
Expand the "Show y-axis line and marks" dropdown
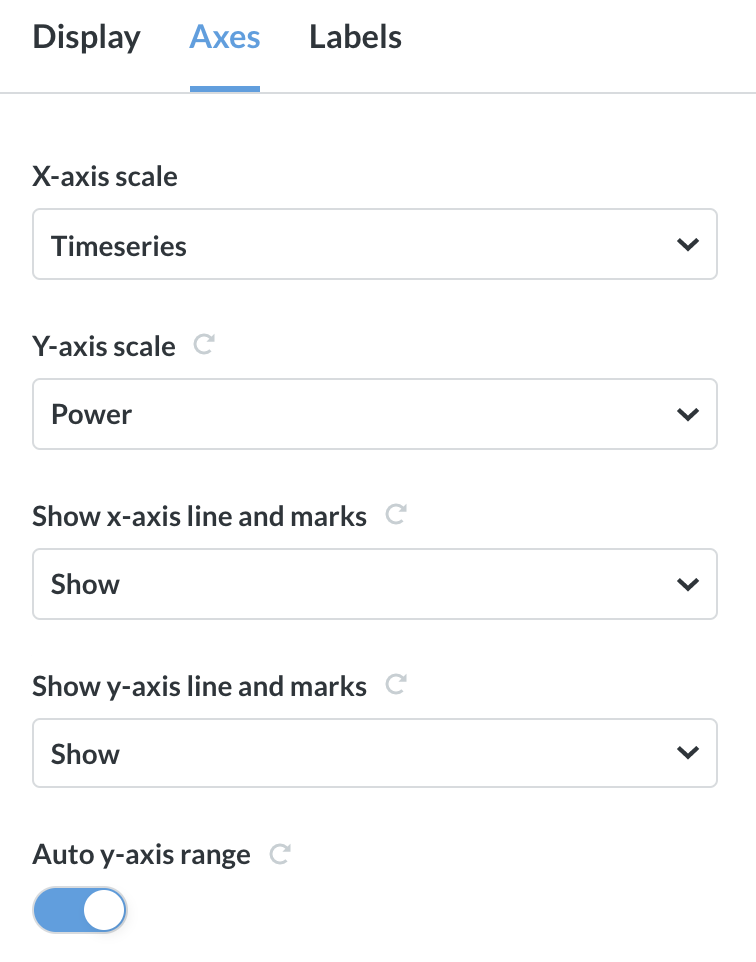(375, 753)
